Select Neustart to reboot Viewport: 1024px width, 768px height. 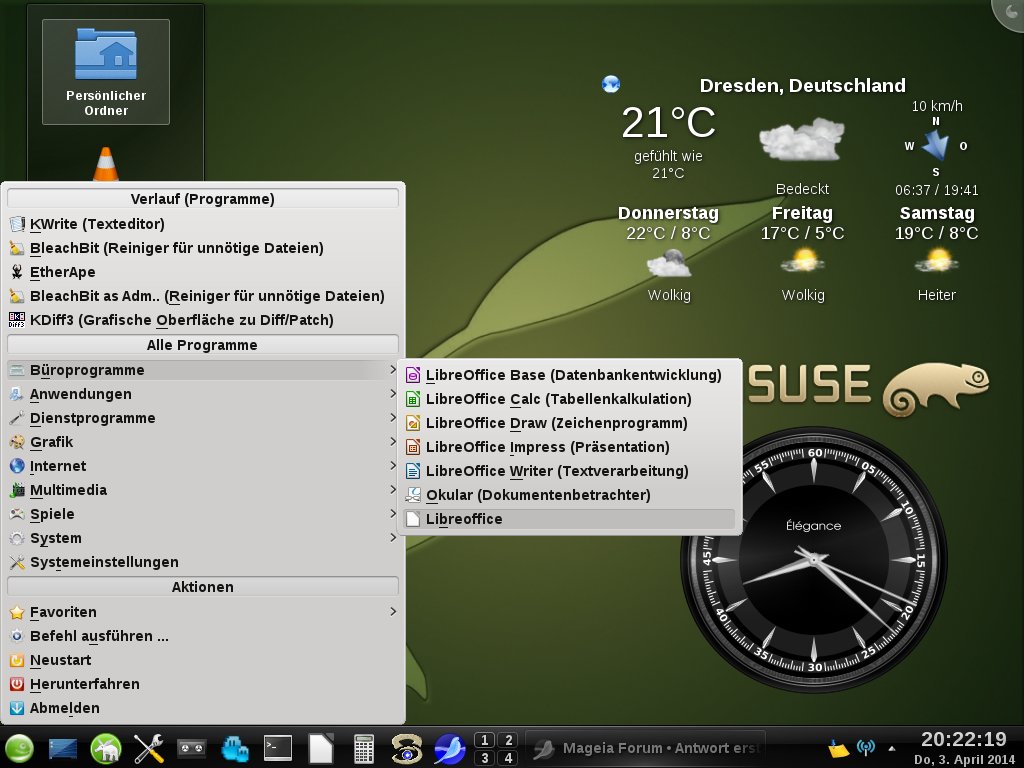[202, 660]
